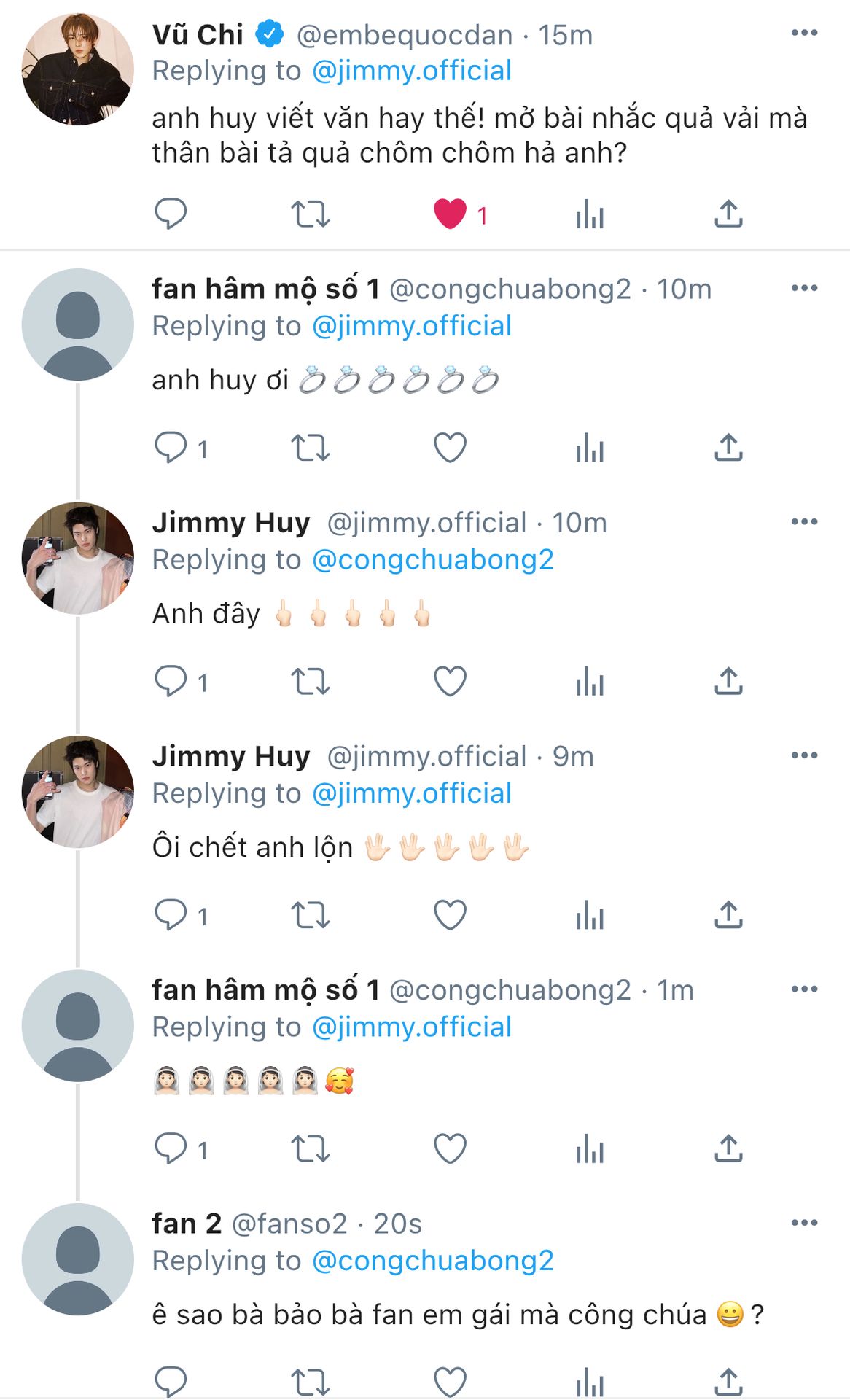Retweet fan 2's reply

[311, 1382]
